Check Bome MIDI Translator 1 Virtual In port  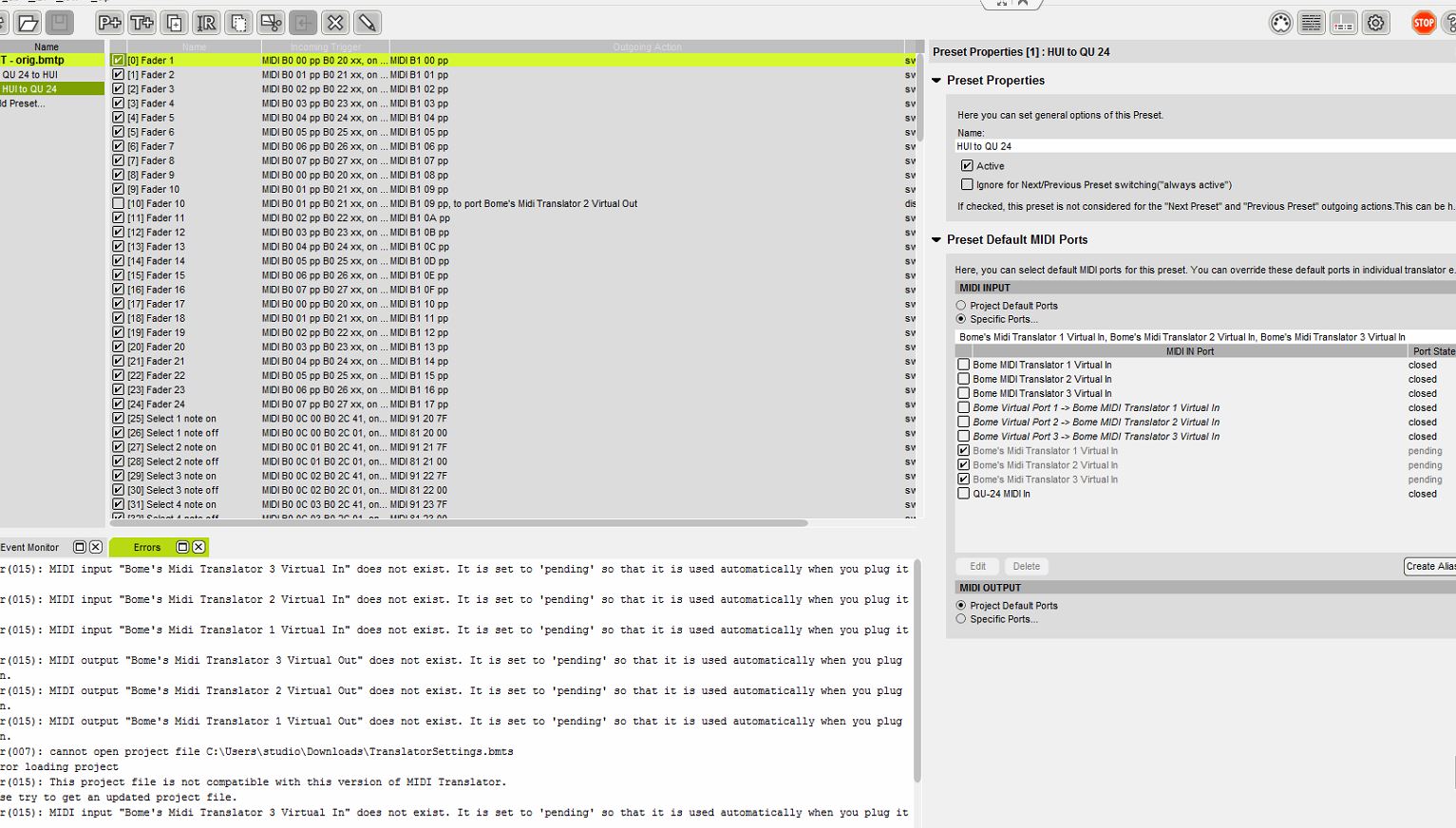pos(964,365)
